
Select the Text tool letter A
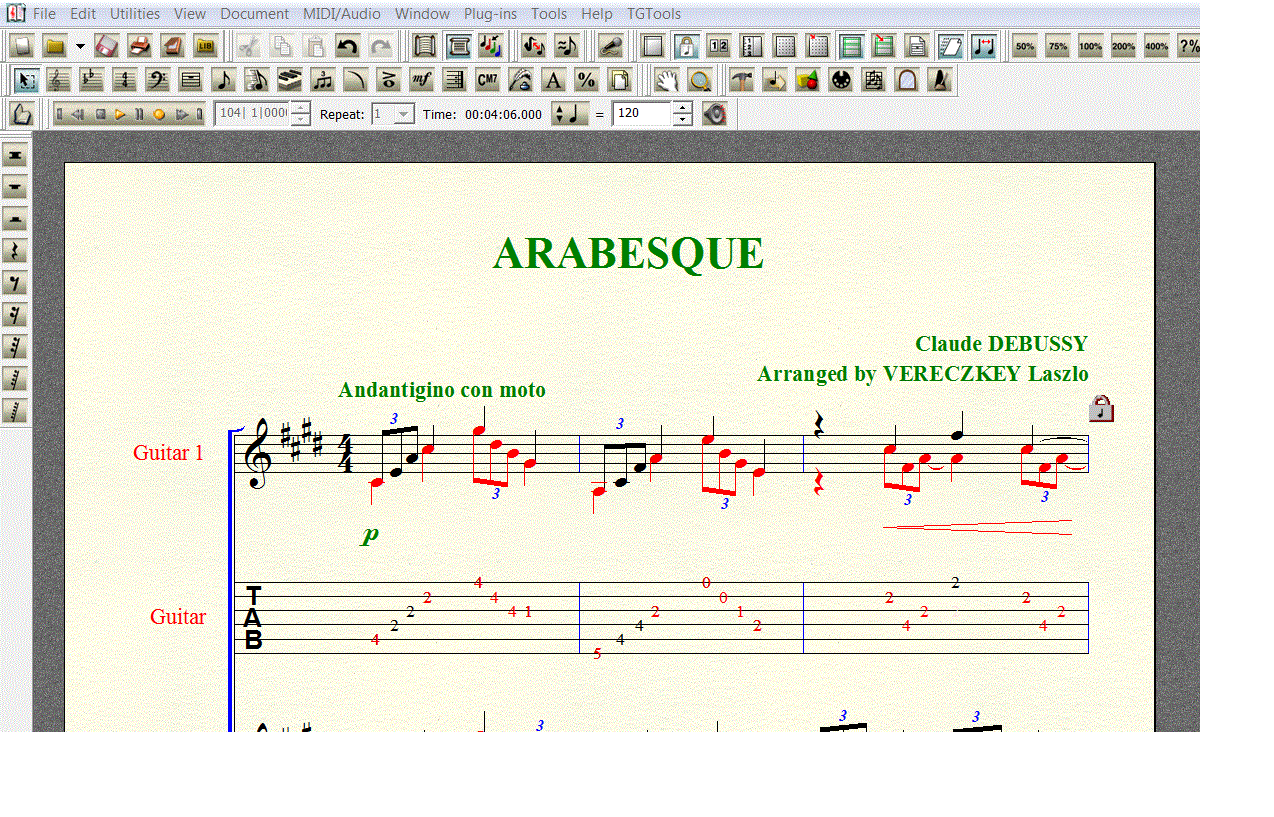(553, 80)
